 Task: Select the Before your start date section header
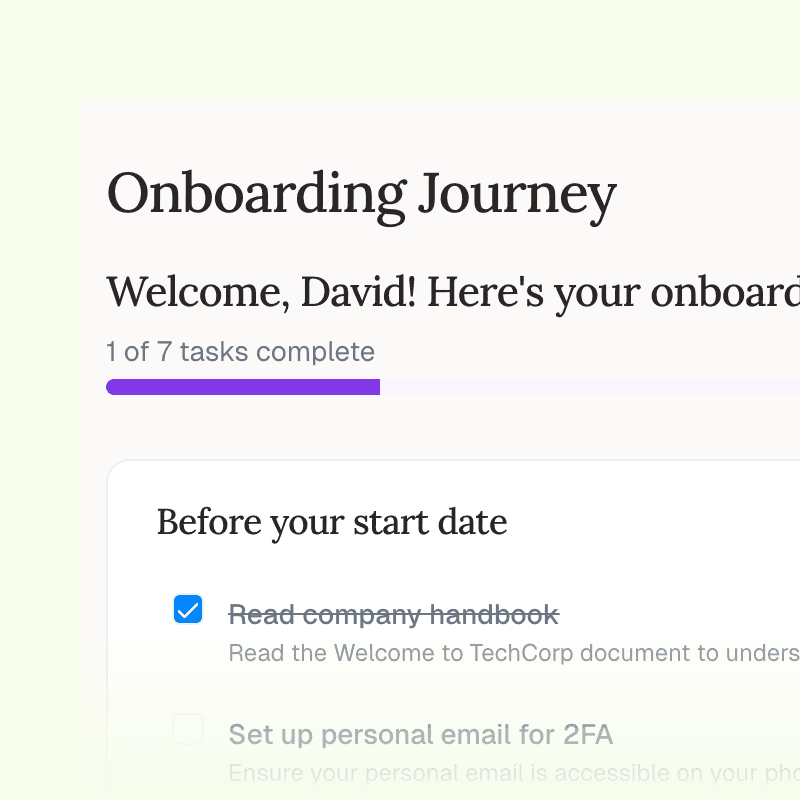[x=331, y=522]
